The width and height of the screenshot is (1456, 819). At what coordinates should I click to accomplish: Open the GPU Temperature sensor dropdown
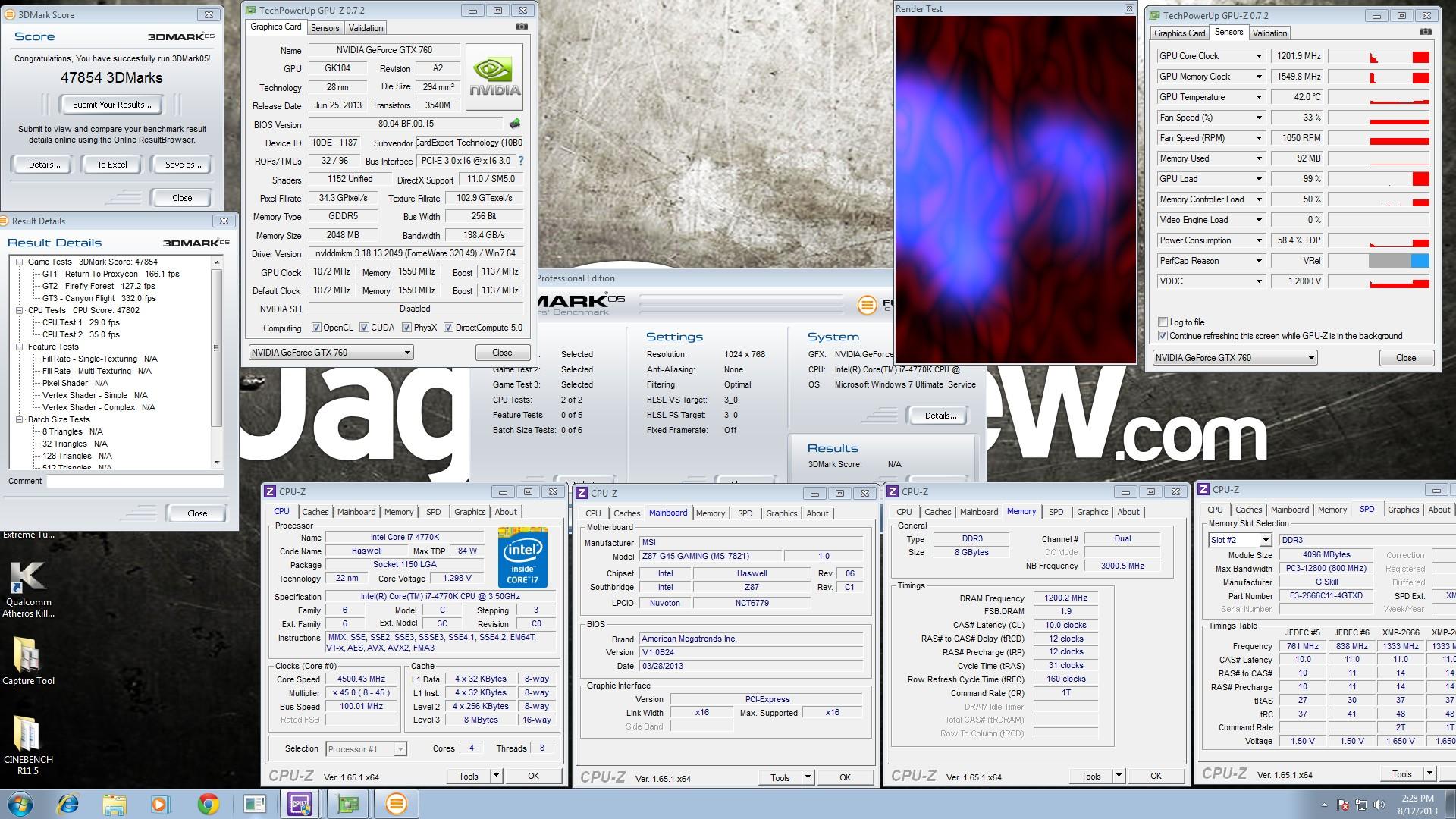point(1259,97)
